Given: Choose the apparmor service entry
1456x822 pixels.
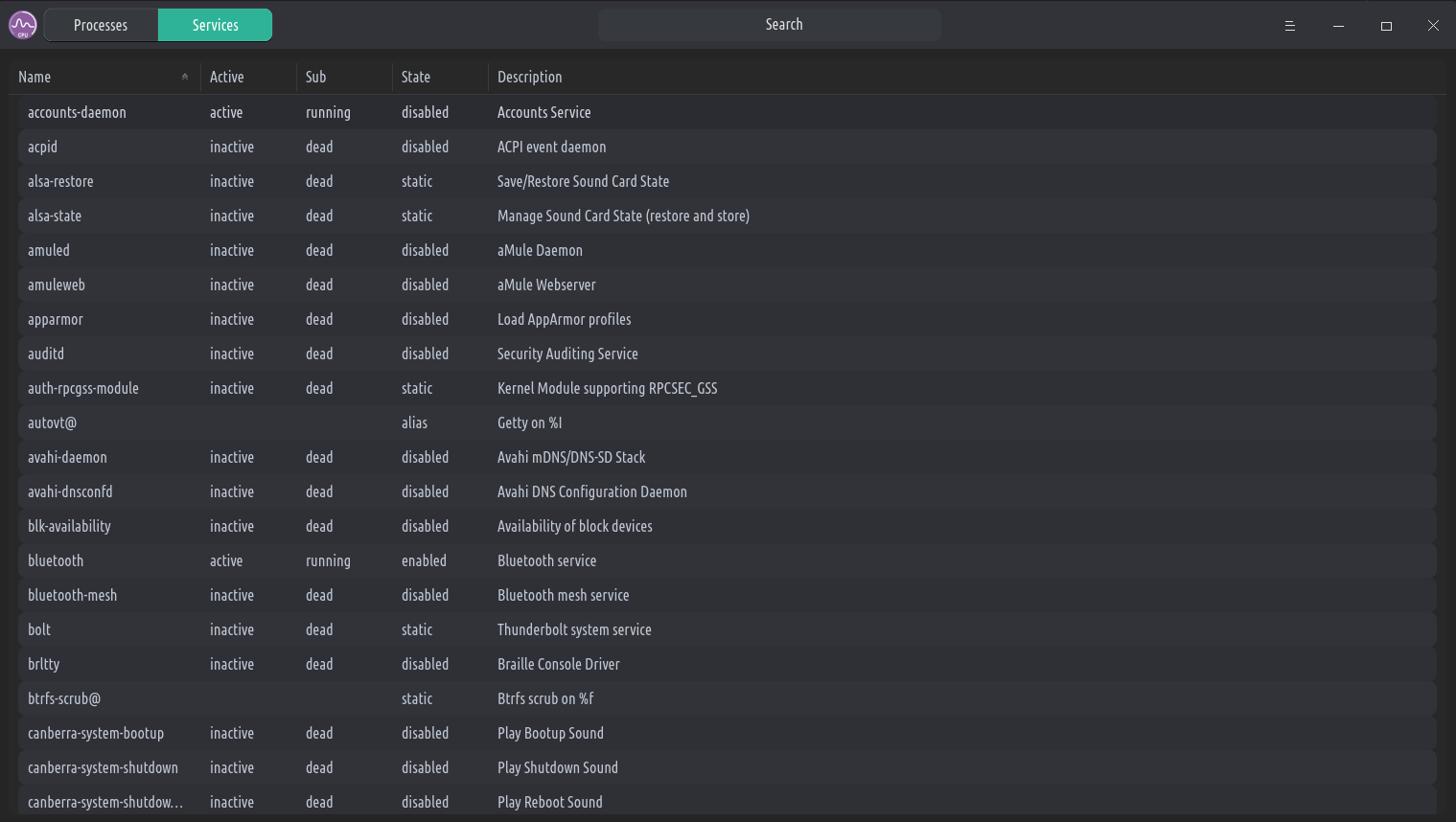Looking at the screenshot, I should pyautogui.click(x=56, y=319).
